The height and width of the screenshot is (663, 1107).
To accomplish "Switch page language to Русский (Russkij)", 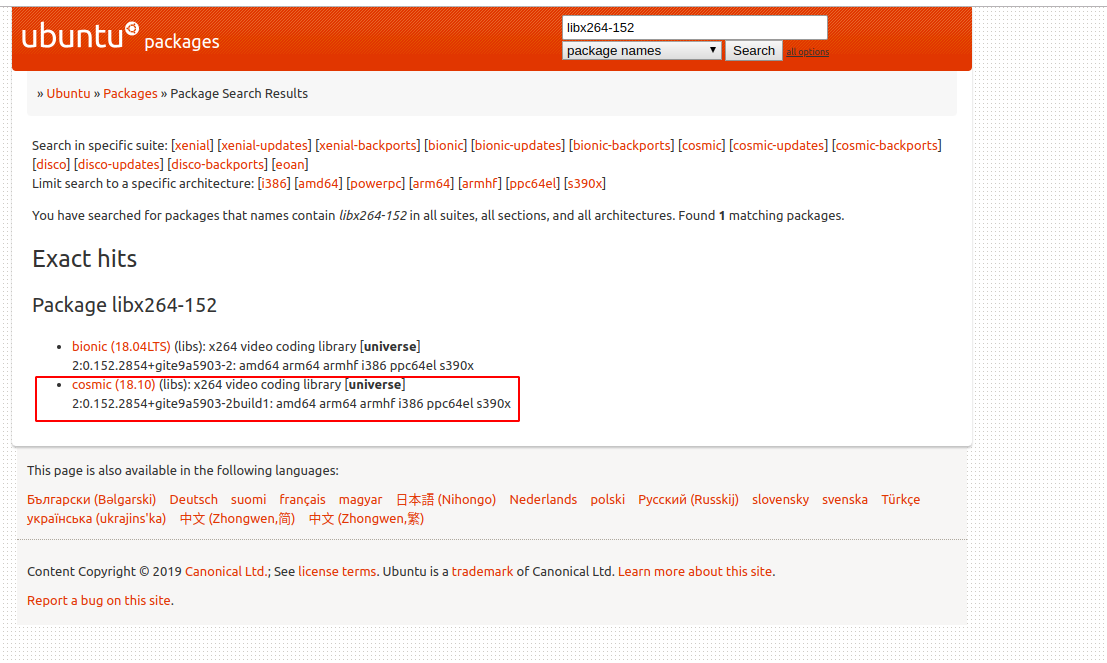I will tap(688, 500).
